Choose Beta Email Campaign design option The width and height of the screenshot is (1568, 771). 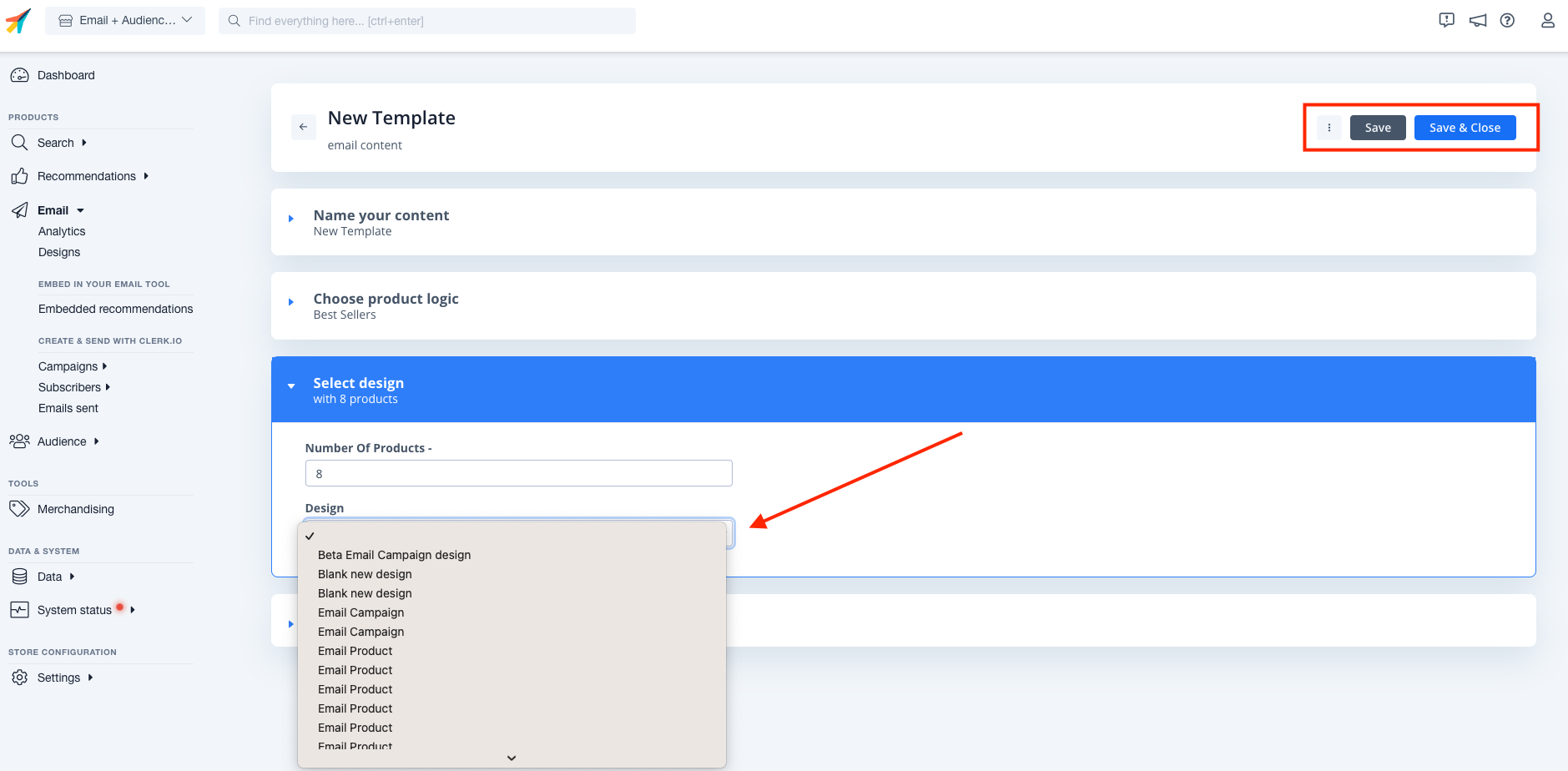pos(394,555)
